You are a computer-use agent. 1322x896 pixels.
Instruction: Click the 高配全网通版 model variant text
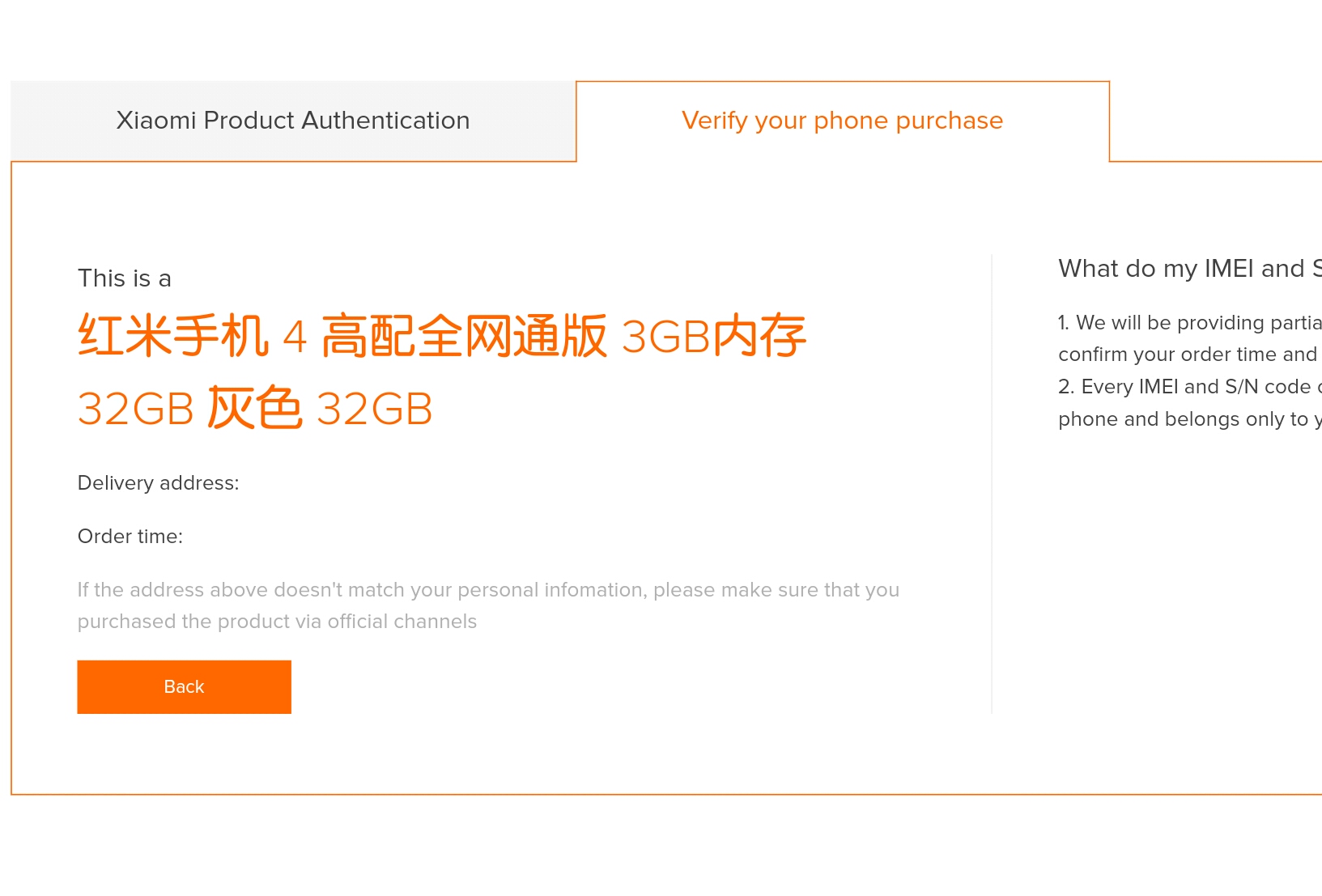pos(464,337)
